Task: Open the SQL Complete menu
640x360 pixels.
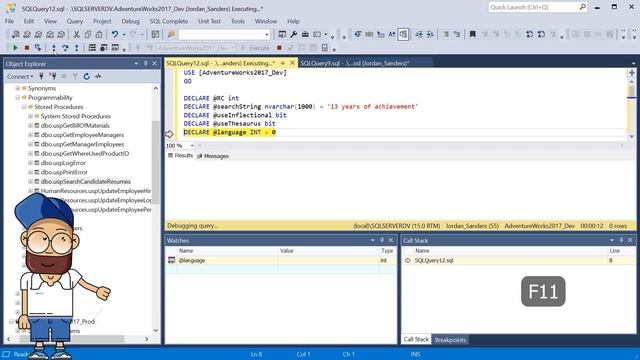Action: [169, 21]
